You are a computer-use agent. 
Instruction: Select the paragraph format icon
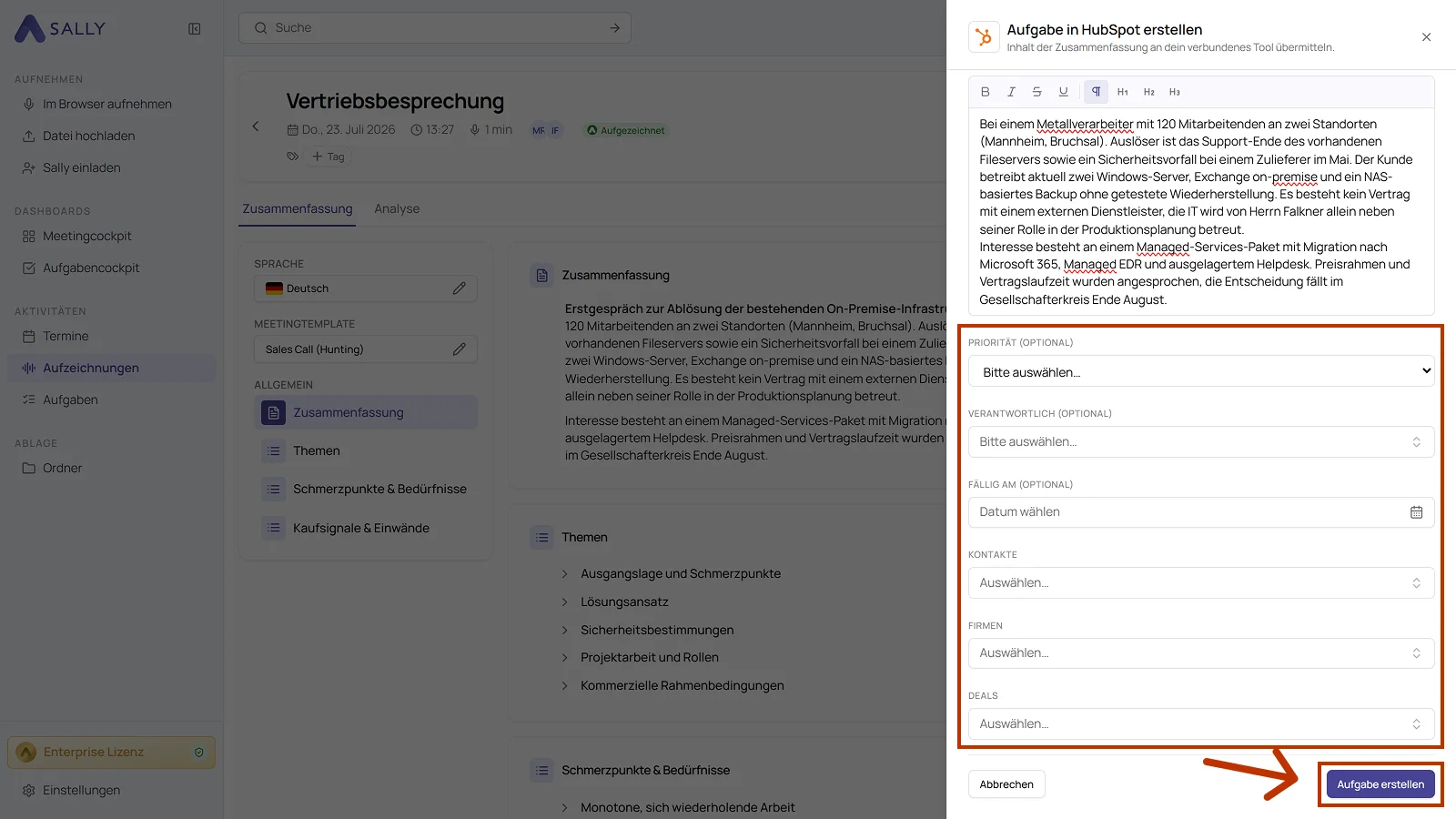click(x=1097, y=92)
